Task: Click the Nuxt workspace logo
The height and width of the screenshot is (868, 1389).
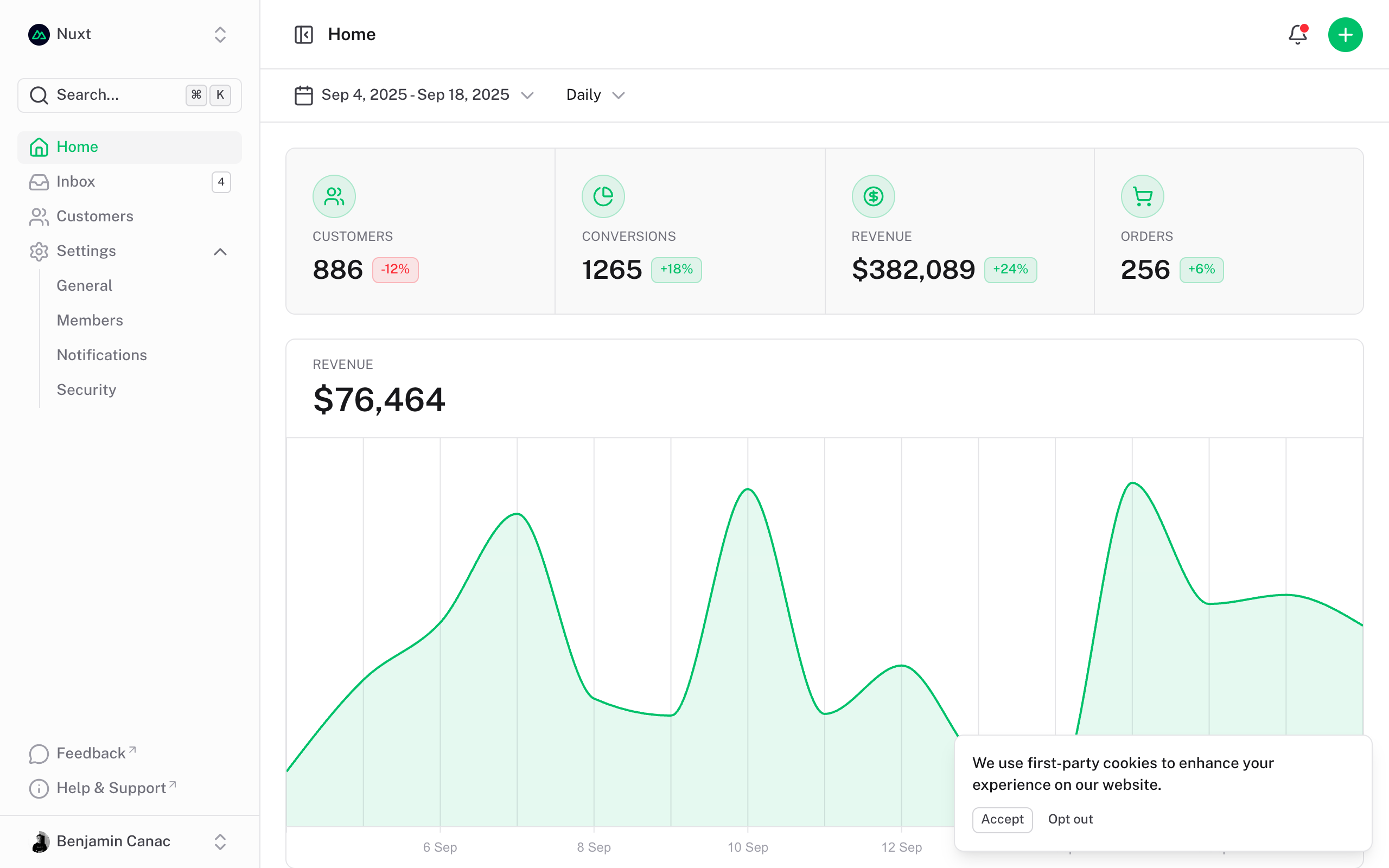Action: point(39,34)
